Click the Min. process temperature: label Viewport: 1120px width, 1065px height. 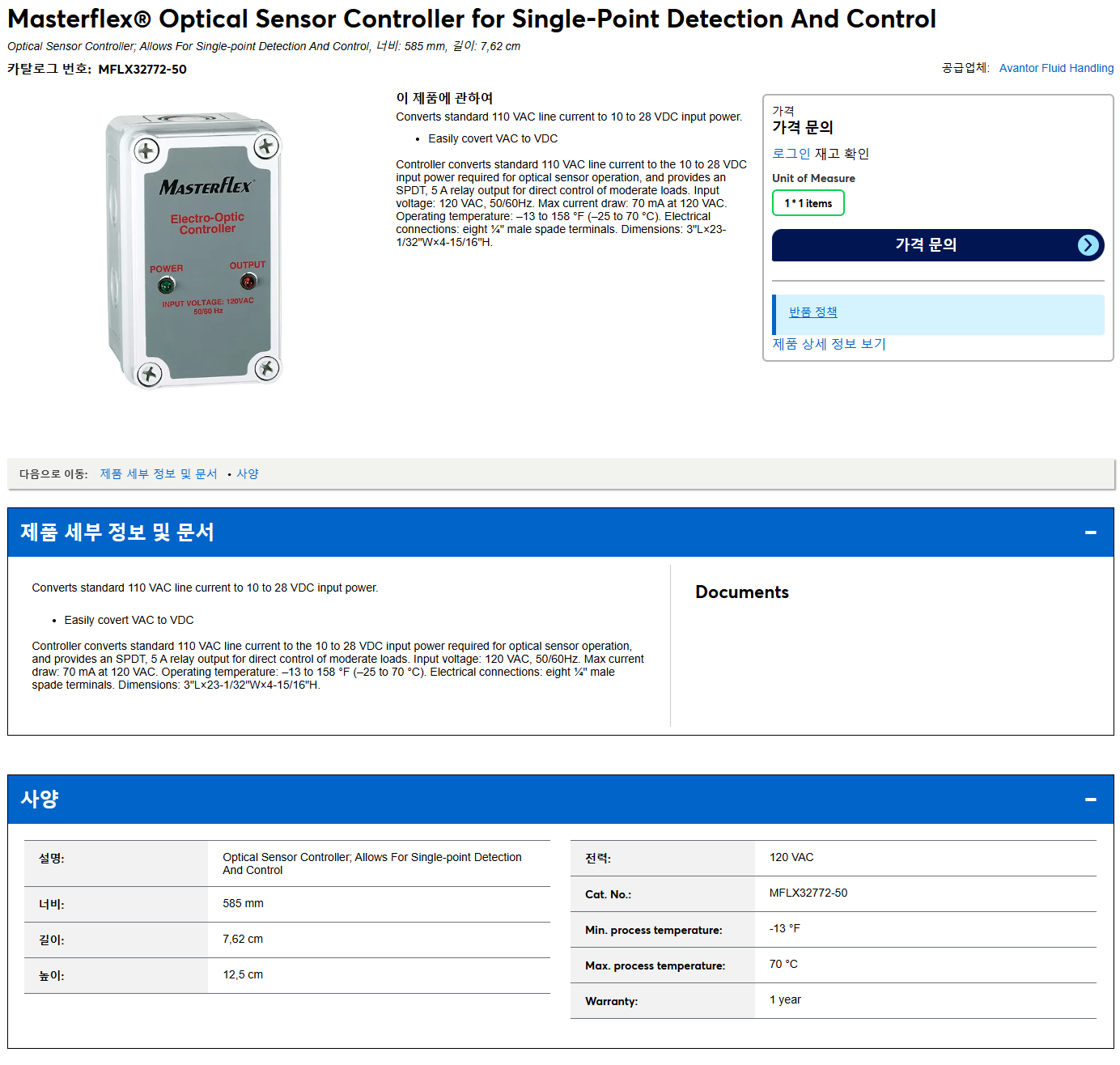click(653, 930)
